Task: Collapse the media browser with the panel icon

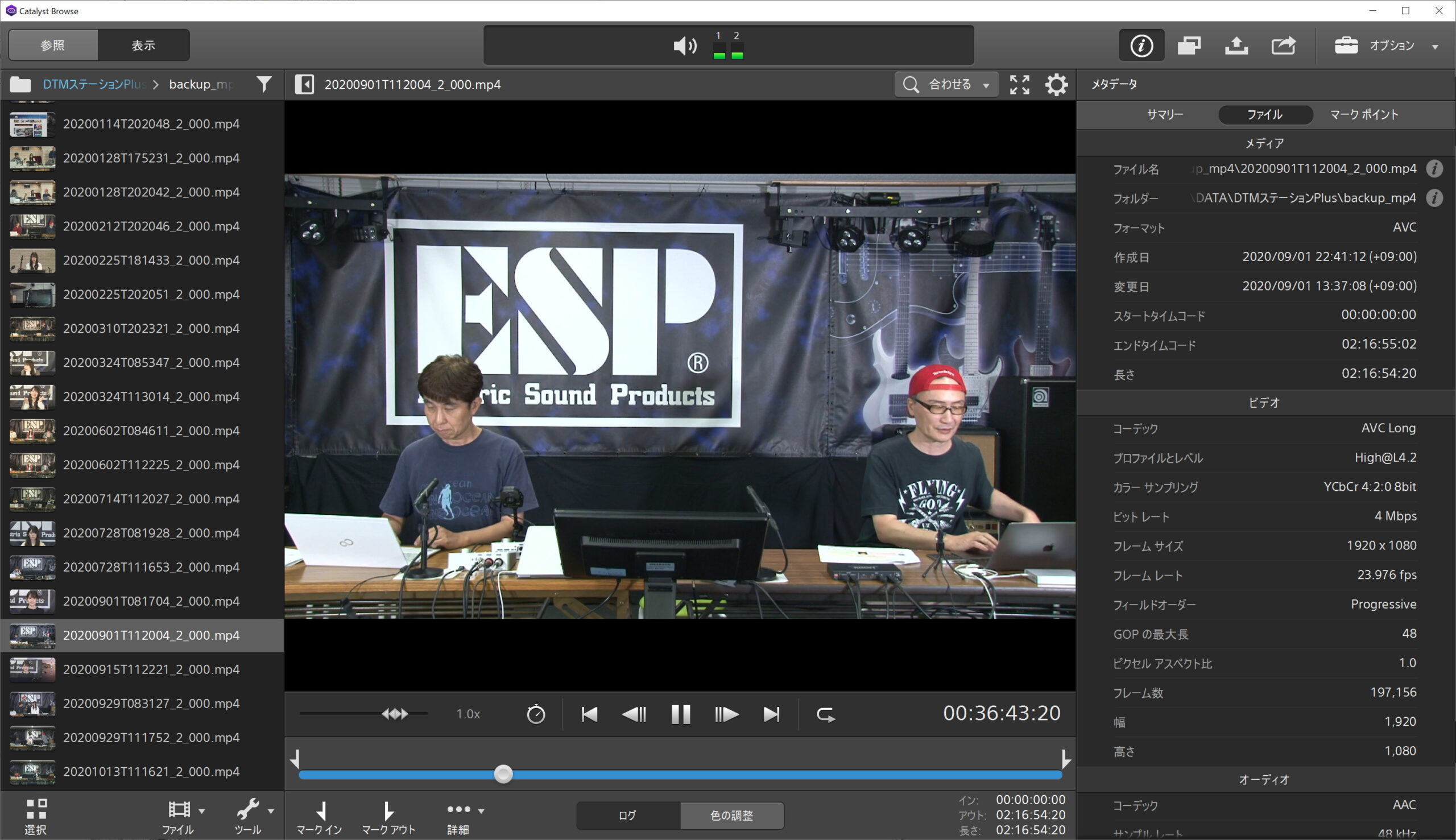Action: click(x=305, y=84)
